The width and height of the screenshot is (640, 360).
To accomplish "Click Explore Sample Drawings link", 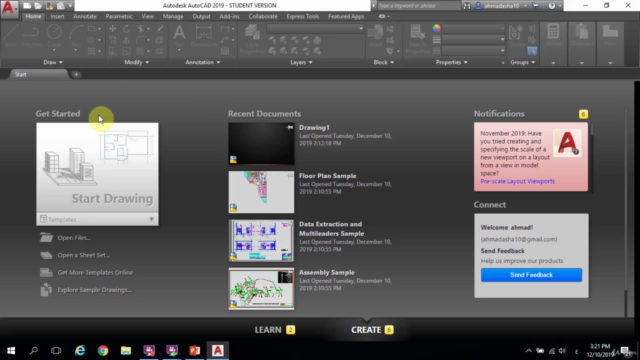I will (94, 290).
